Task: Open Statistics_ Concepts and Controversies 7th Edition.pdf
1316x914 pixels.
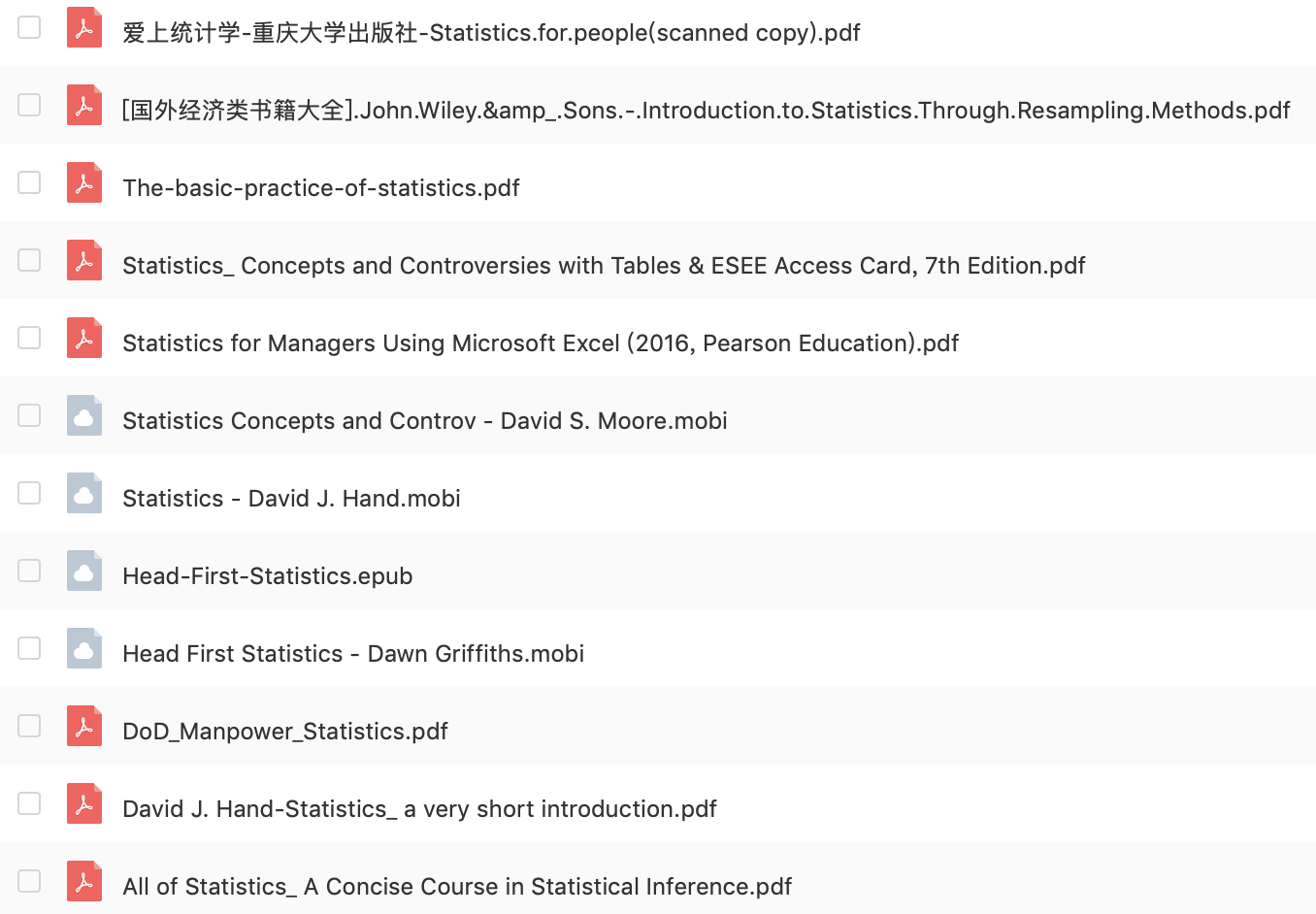Action: pyautogui.click(x=603, y=266)
